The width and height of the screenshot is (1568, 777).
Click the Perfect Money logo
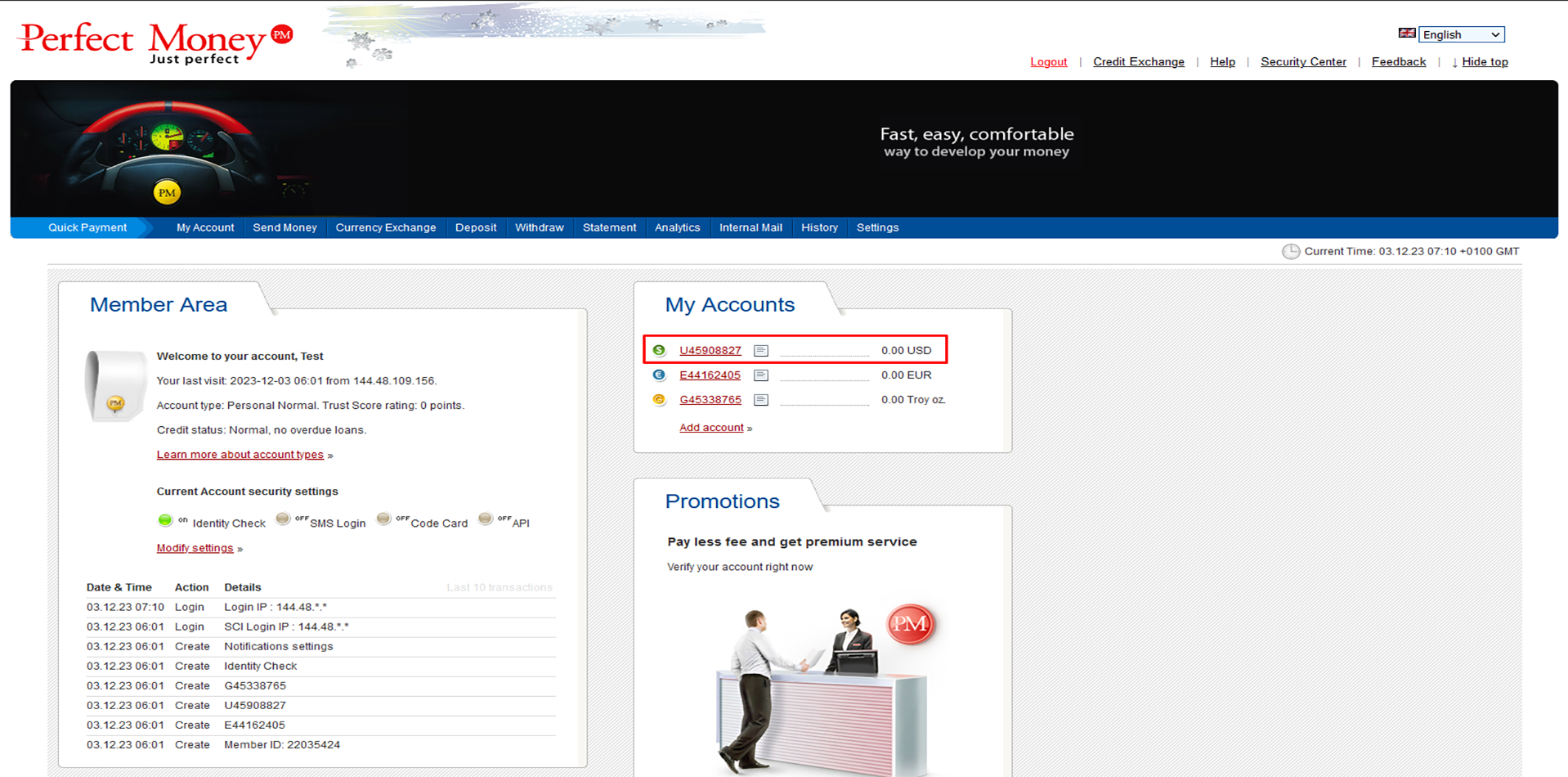(x=155, y=43)
